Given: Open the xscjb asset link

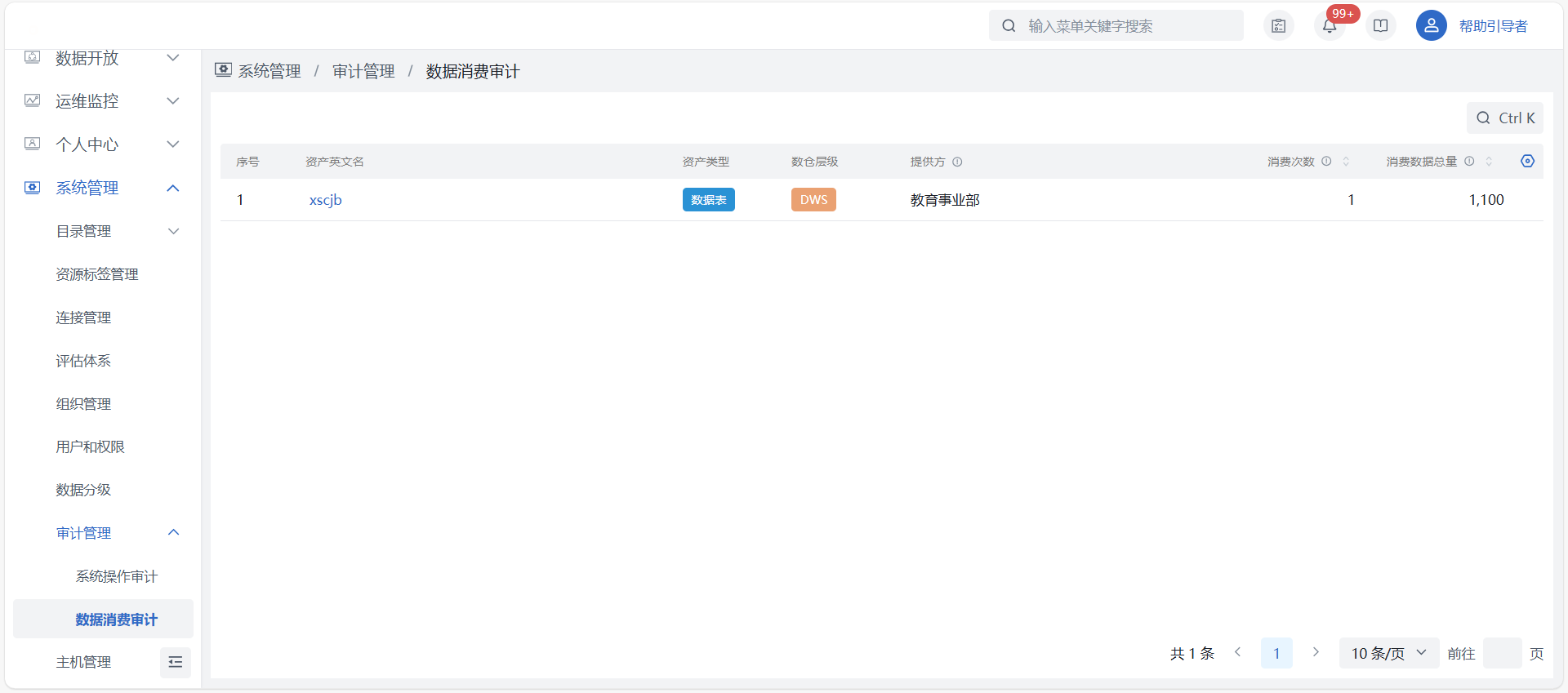Looking at the screenshot, I should [x=325, y=200].
